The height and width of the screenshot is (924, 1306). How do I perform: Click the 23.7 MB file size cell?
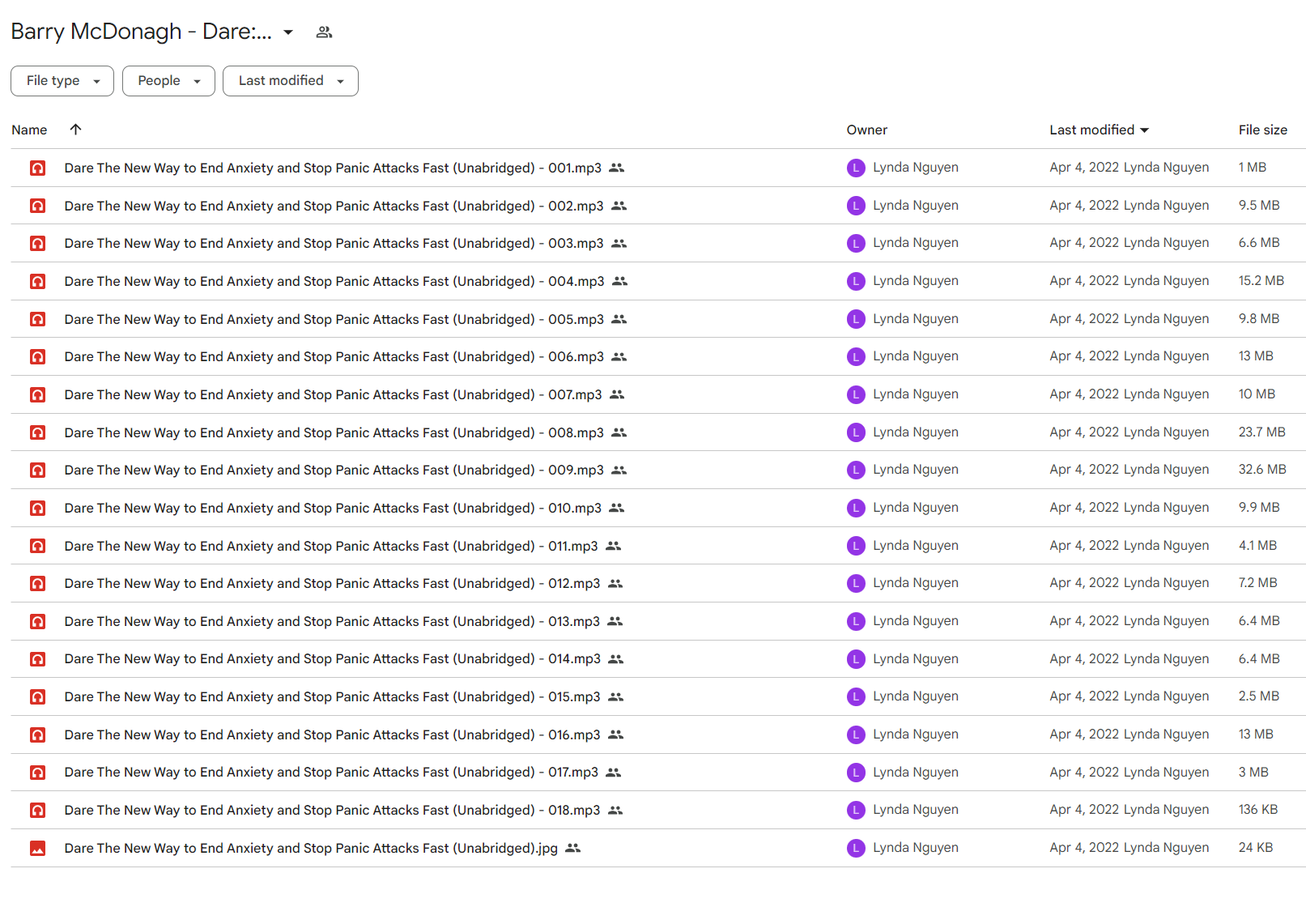[x=1262, y=432]
